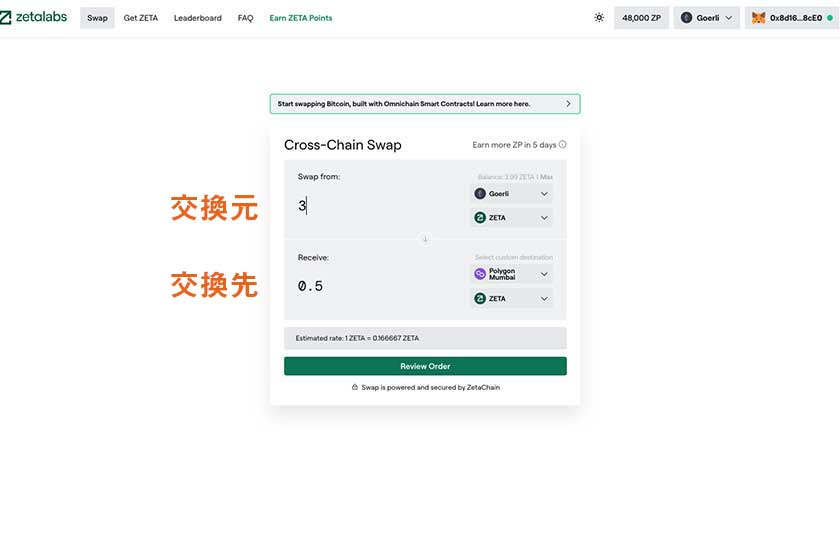Click the 48,000 ZP points button
Screen dimensions: 840x560
point(641,18)
